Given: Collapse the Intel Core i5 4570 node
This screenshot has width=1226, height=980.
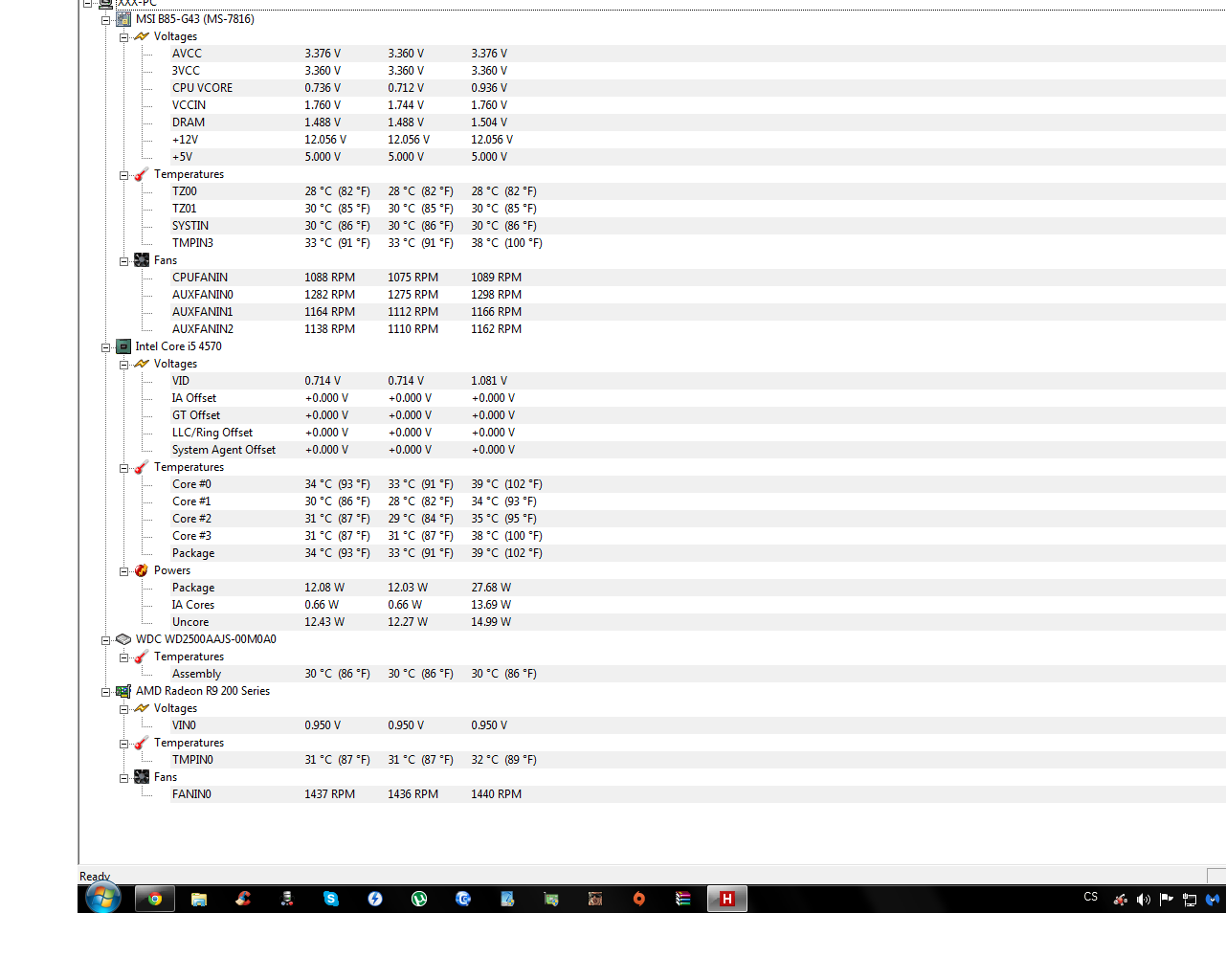Looking at the screenshot, I should pos(106,347).
